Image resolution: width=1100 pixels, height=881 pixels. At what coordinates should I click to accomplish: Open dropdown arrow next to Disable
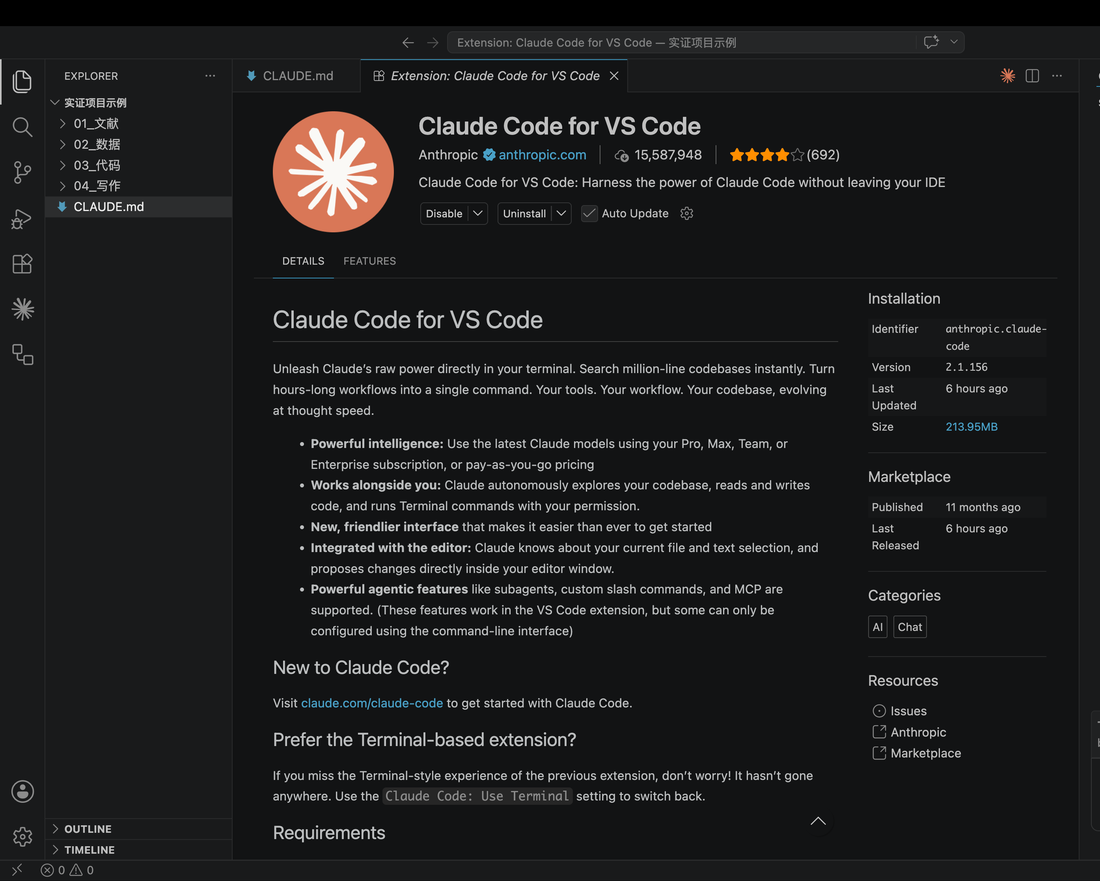[478, 213]
